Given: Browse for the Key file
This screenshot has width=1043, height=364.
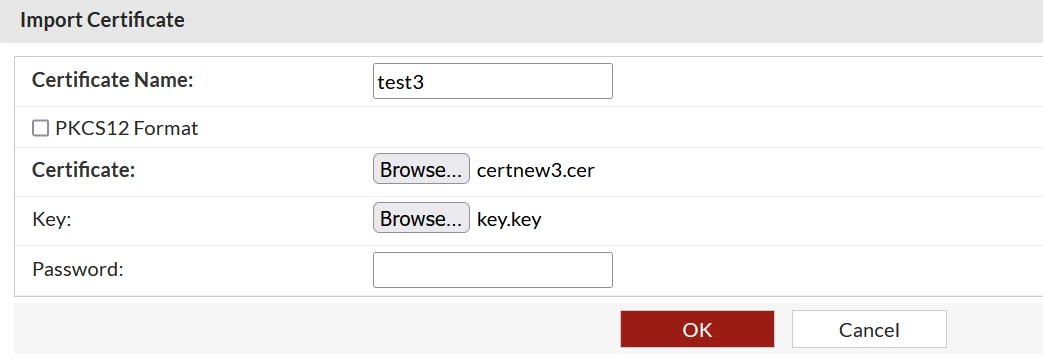Looking at the screenshot, I should (x=421, y=219).
